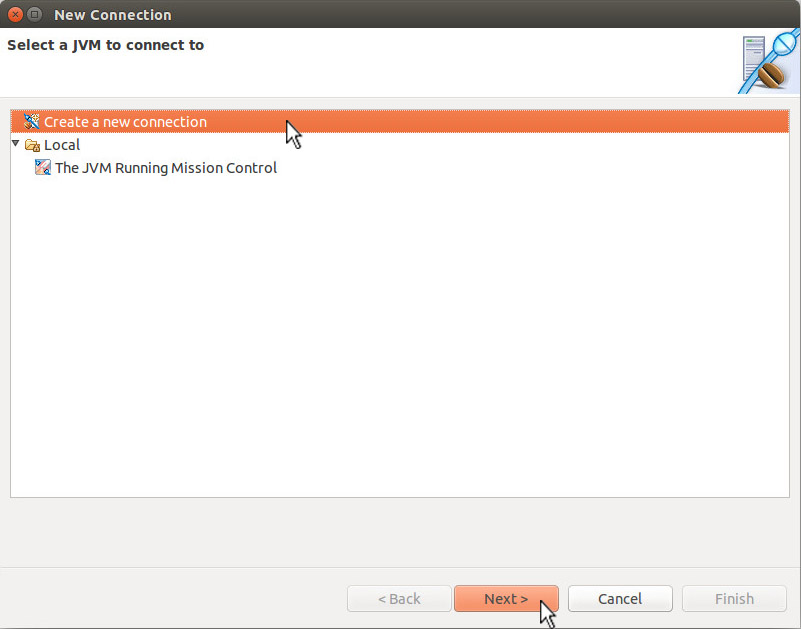Image resolution: width=801 pixels, height=629 pixels.
Task: Click the JVM Running Mission Control icon
Action: pyautogui.click(x=42, y=168)
